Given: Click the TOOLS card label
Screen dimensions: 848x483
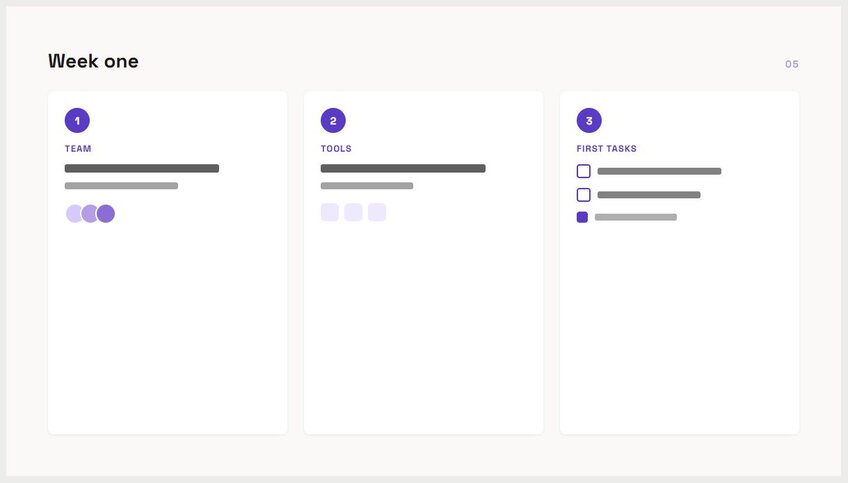Looking at the screenshot, I should tap(336, 148).
